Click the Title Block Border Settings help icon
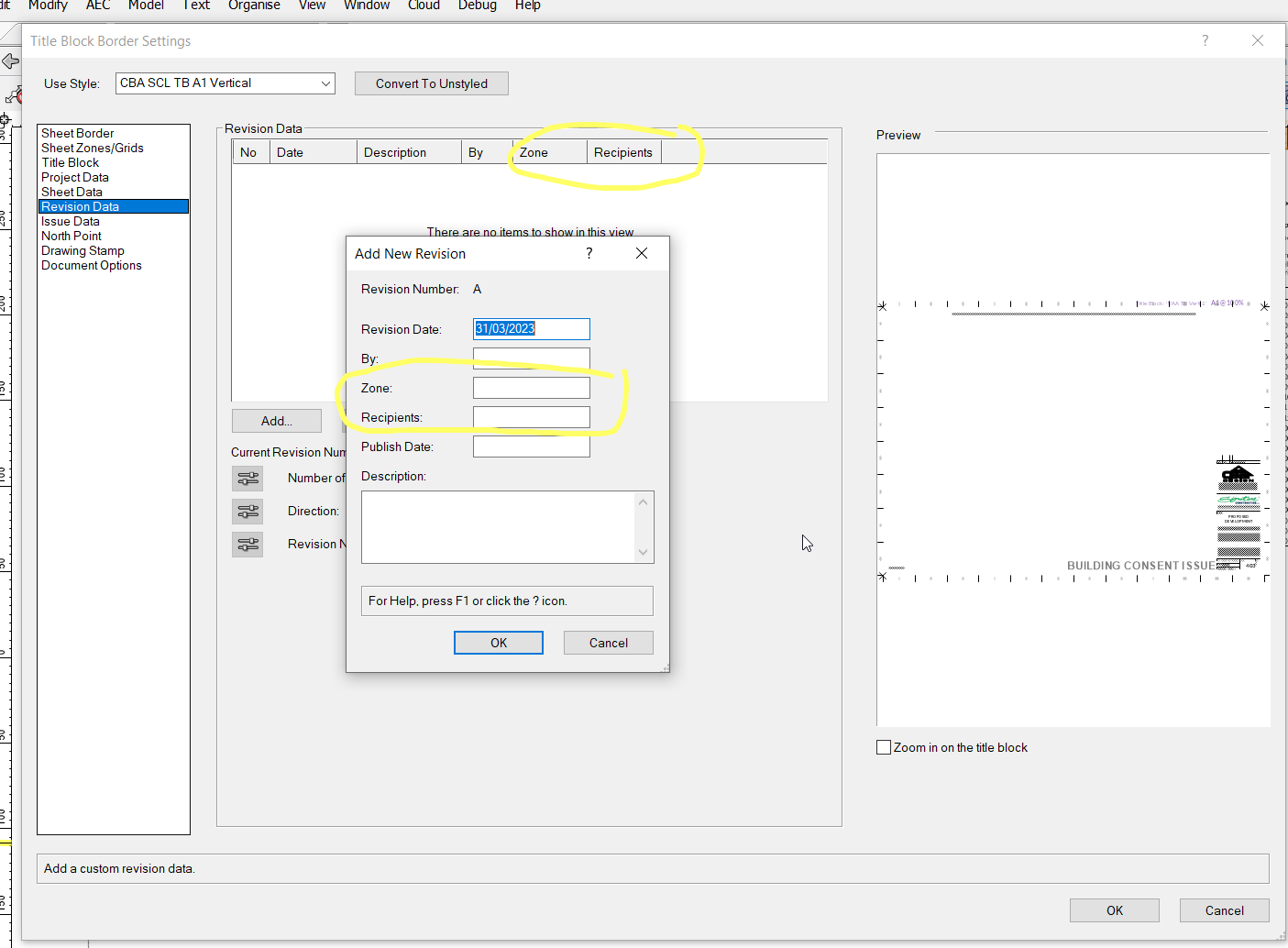Screen dimensions: 1288x948 1205,40
